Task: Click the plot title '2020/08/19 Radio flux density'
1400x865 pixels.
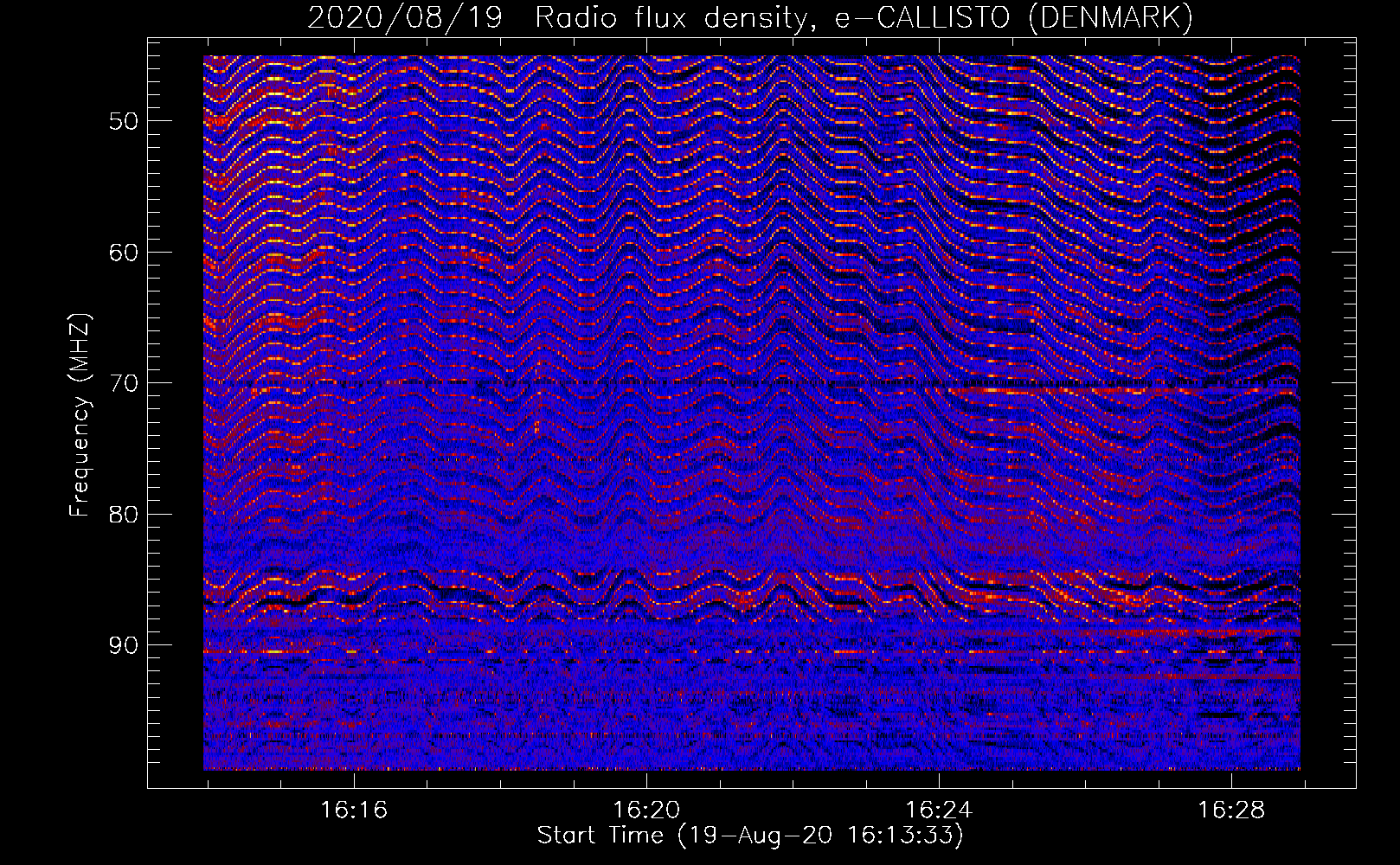Action: (562, 18)
